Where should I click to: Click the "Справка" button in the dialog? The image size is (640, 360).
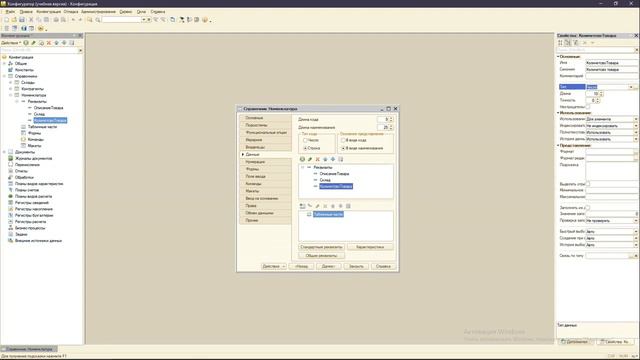pos(383,266)
